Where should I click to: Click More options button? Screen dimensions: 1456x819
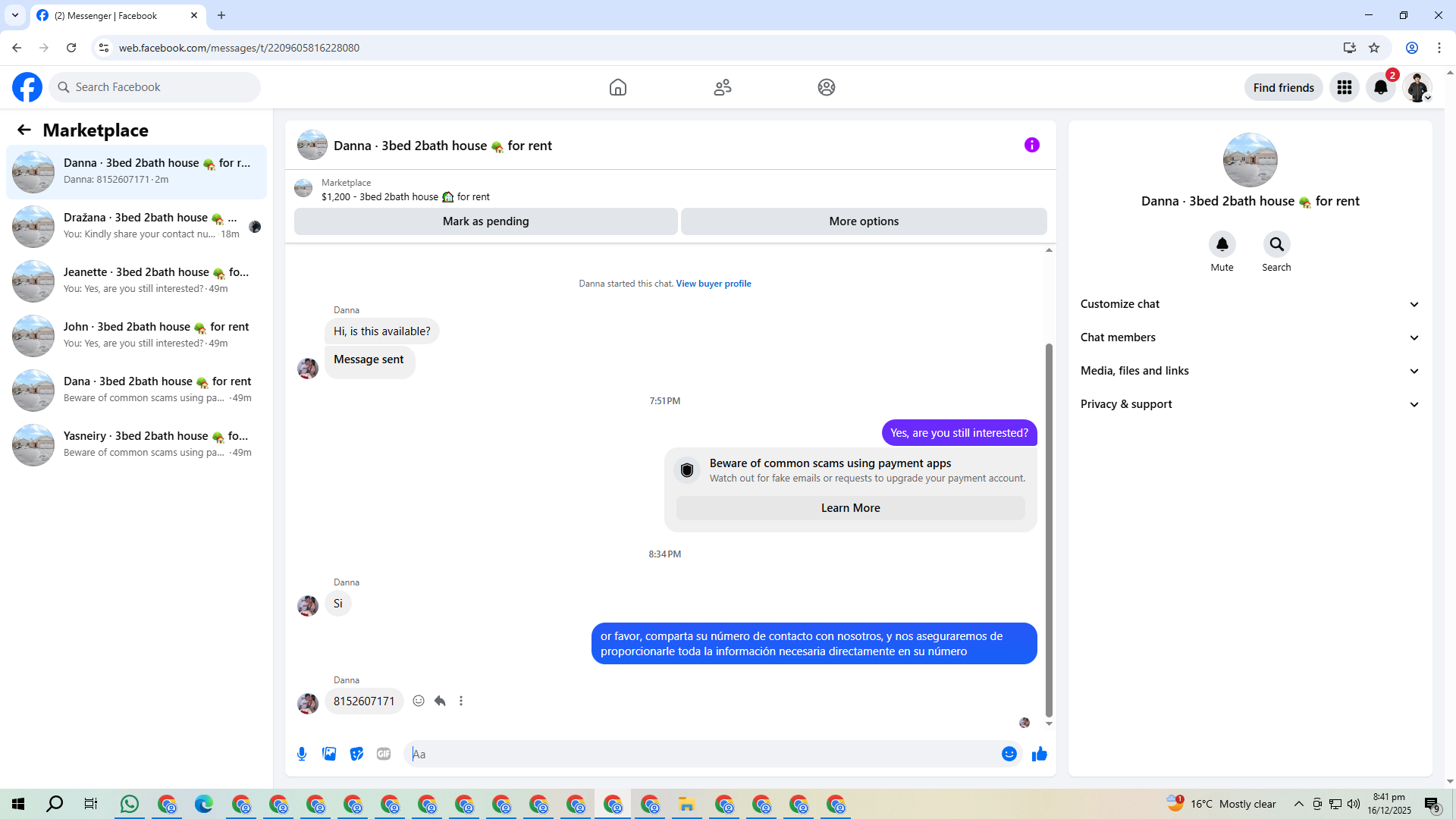click(x=864, y=221)
